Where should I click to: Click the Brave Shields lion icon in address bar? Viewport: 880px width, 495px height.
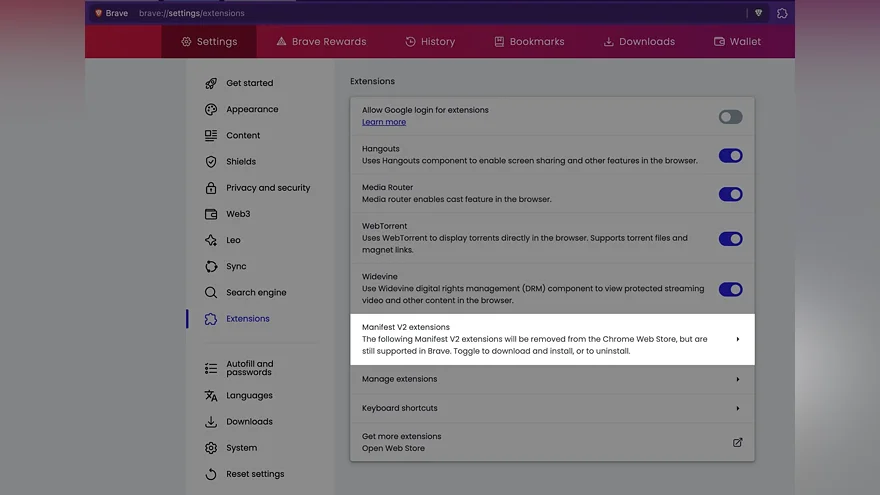tap(758, 13)
